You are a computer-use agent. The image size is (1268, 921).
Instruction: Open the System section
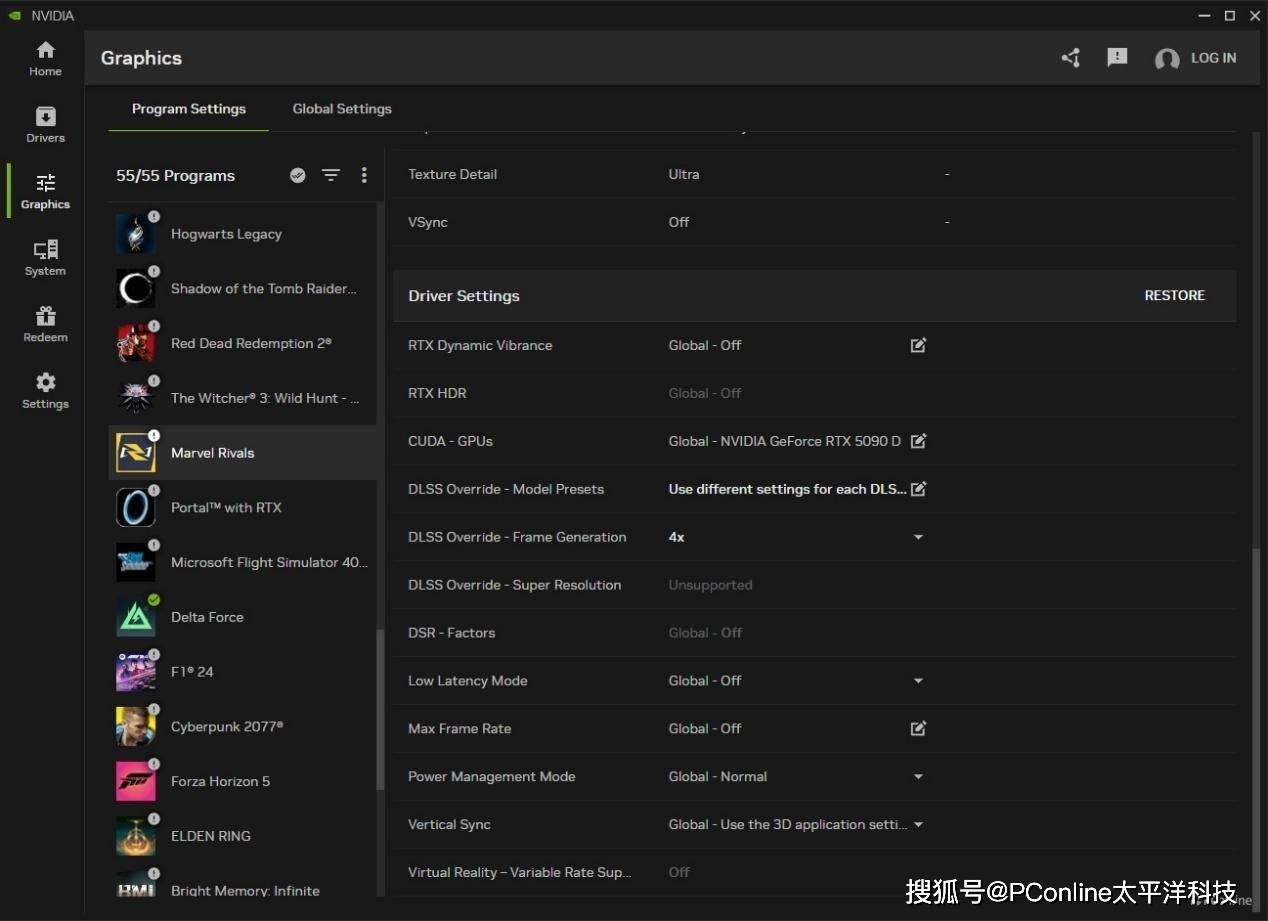click(45, 258)
